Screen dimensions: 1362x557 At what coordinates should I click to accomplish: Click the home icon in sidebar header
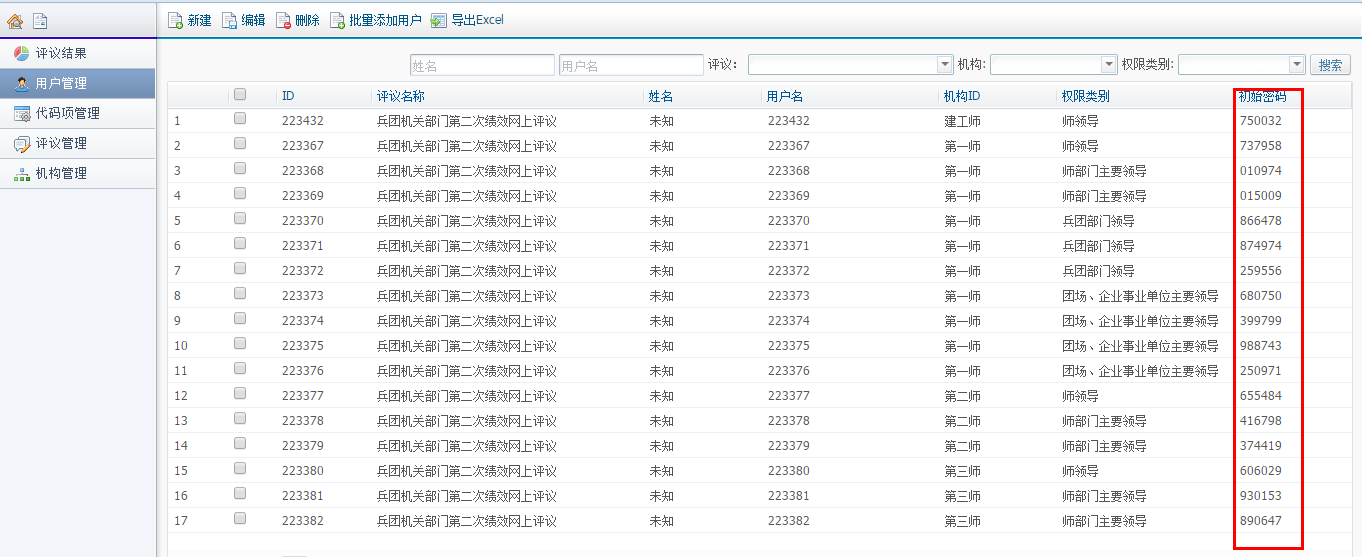(15, 20)
